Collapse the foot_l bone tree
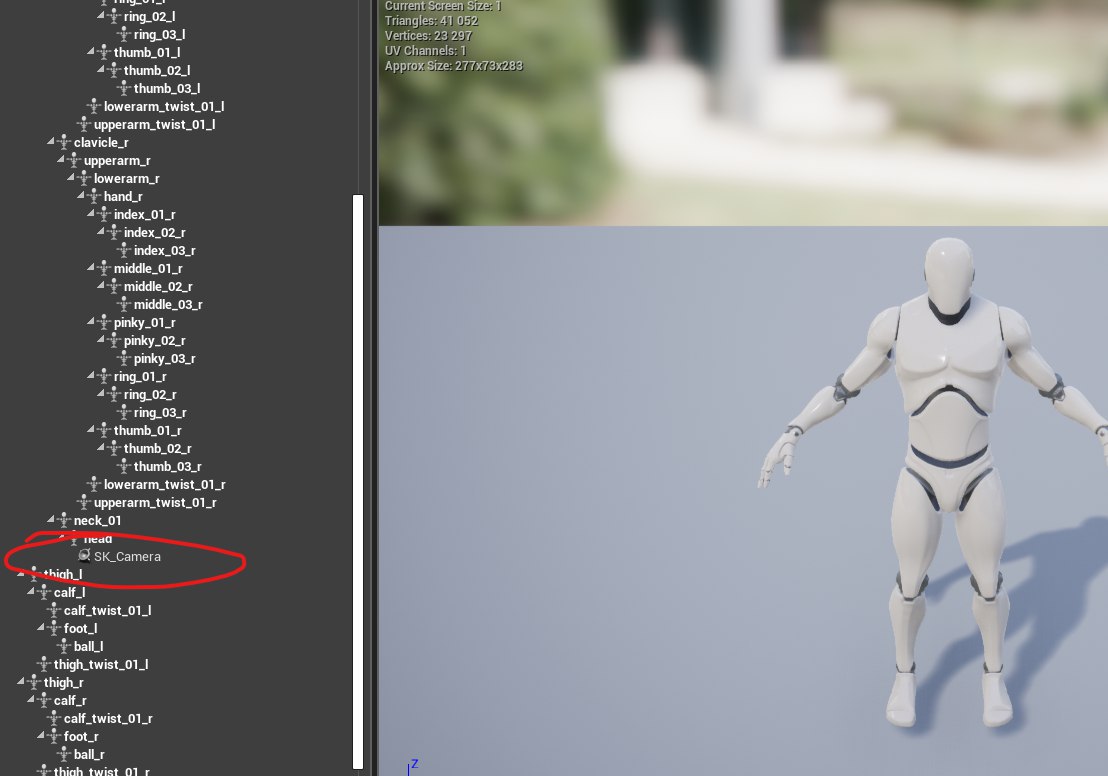Screen dimensions: 1108x776 click(x=41, y=628)
